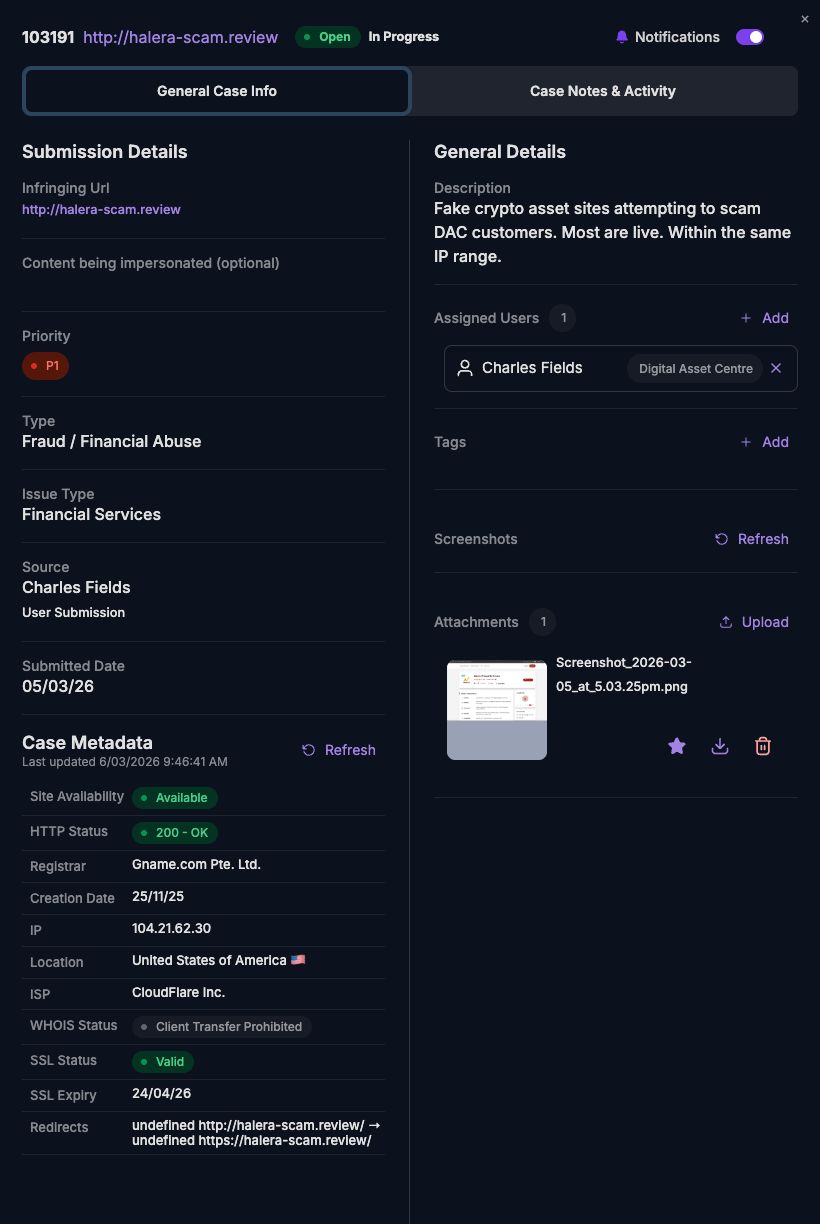
Task: Remove Charles Fields from assigned users
Action: click(x=776, y=368)
